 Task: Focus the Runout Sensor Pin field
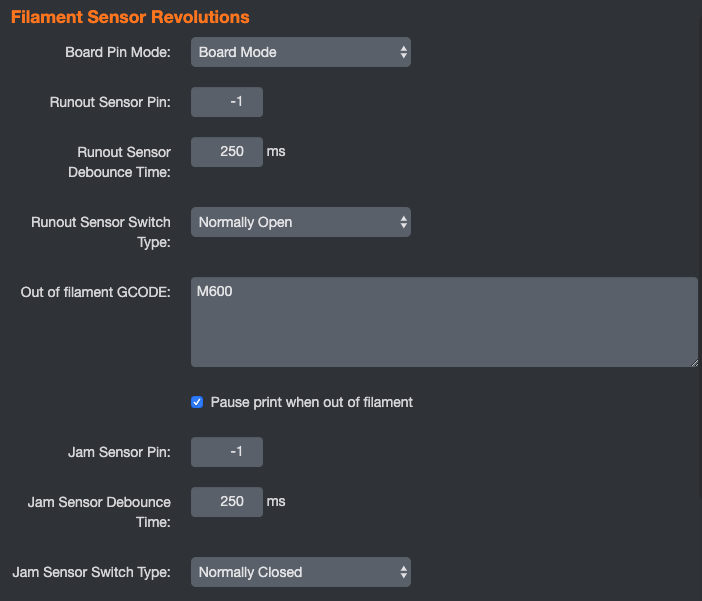[x=227, y=102]
